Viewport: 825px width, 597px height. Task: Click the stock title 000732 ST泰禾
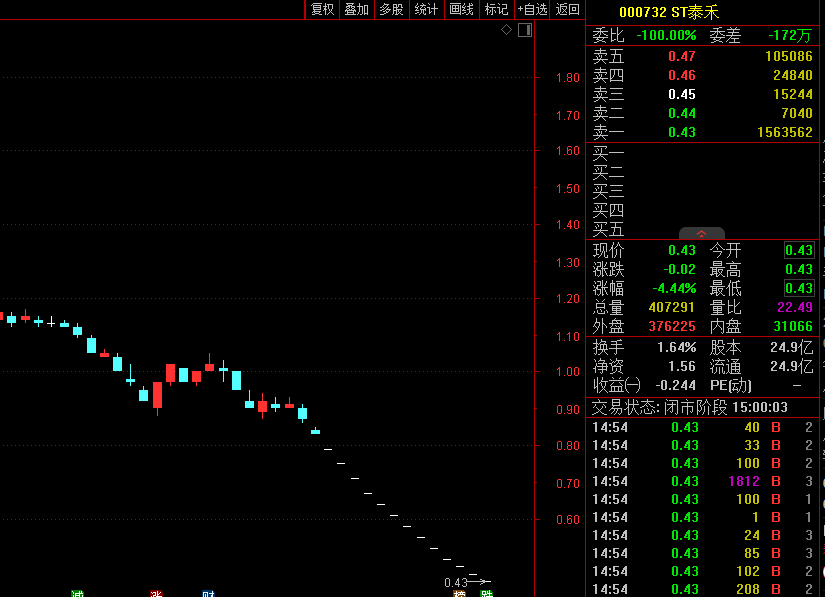click(x=669, y=12)
